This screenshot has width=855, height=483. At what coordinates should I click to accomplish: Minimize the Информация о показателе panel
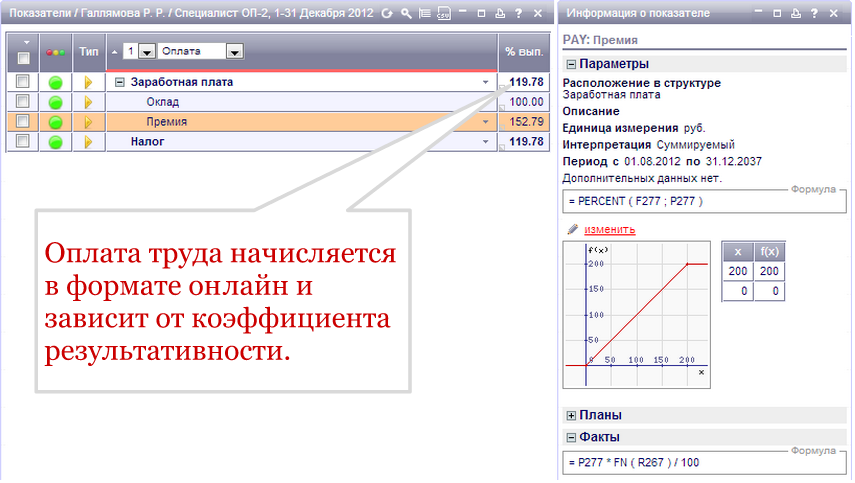(x=758, y=12)
